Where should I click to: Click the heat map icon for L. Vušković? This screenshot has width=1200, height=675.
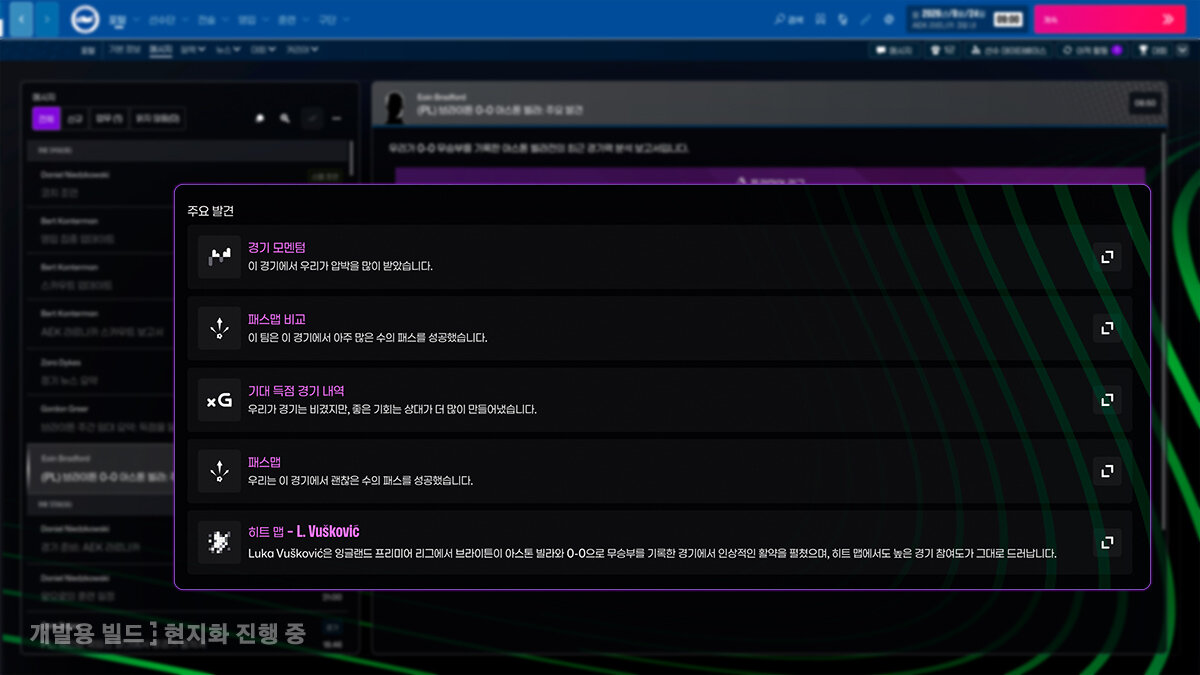[x=219, y=542]
